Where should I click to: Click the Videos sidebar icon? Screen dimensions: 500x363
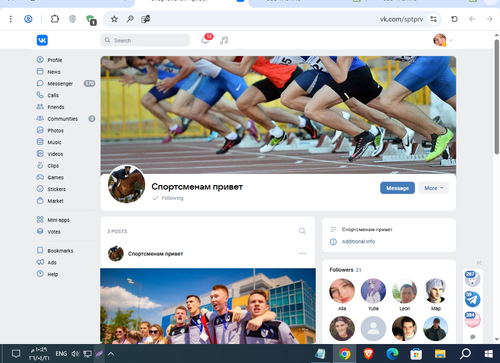click(40, 154)
